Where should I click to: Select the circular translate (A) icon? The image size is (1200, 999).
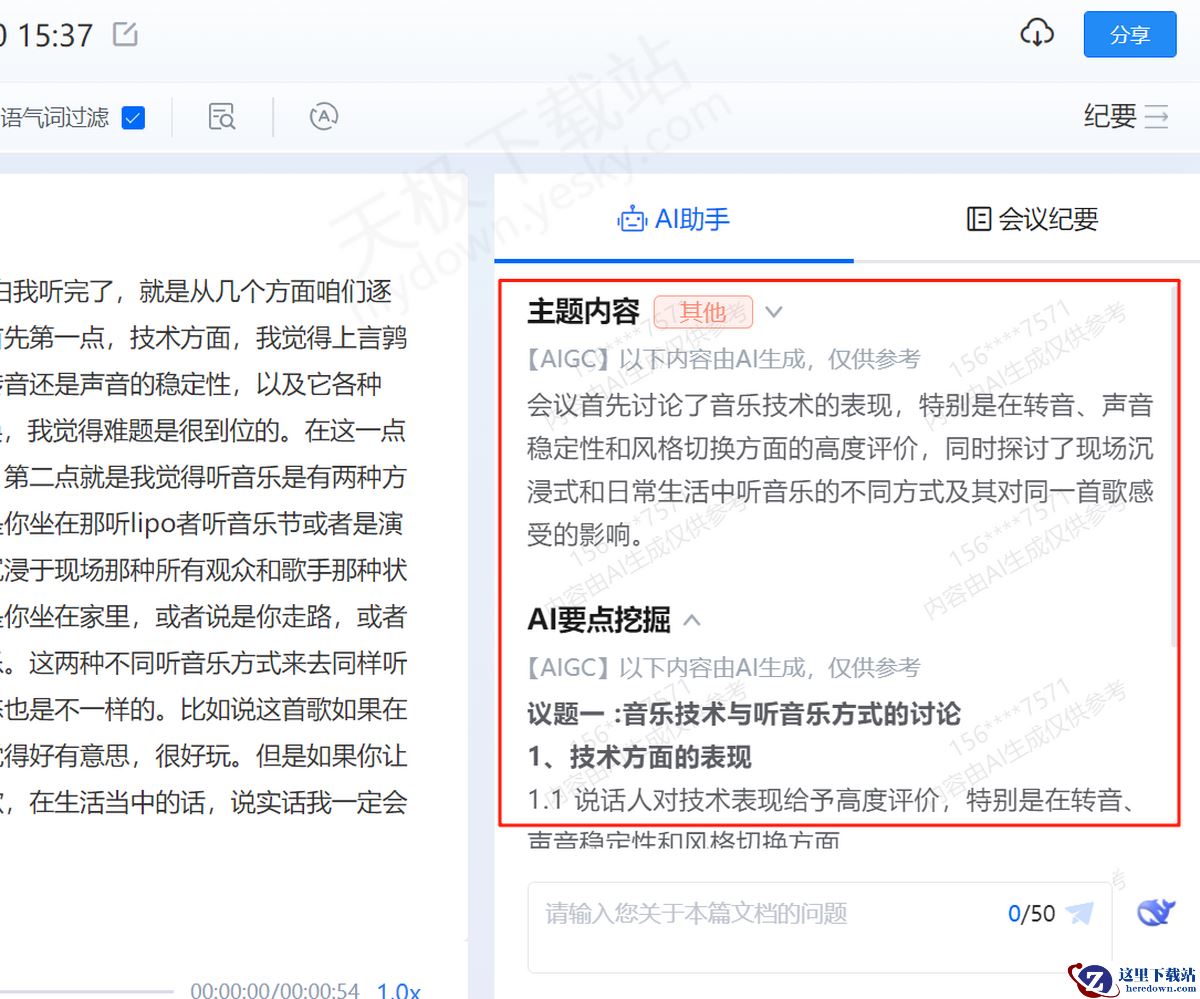[323, 117]
